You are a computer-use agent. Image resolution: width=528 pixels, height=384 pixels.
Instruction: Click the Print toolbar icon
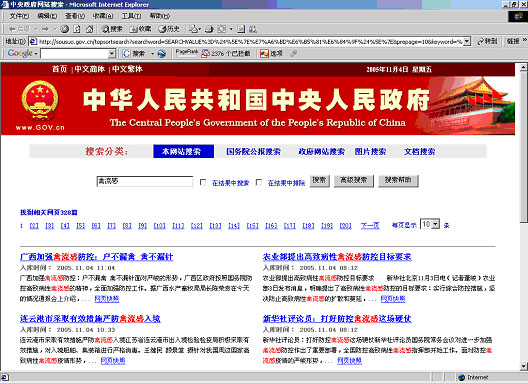(209, 29)
